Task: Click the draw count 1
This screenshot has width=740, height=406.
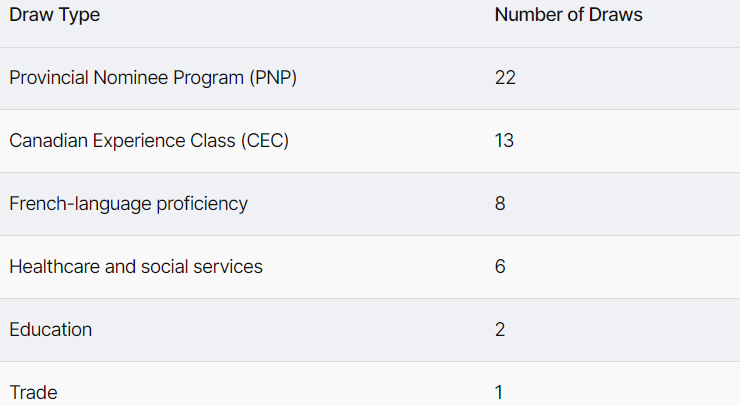Action: point(500,393)
